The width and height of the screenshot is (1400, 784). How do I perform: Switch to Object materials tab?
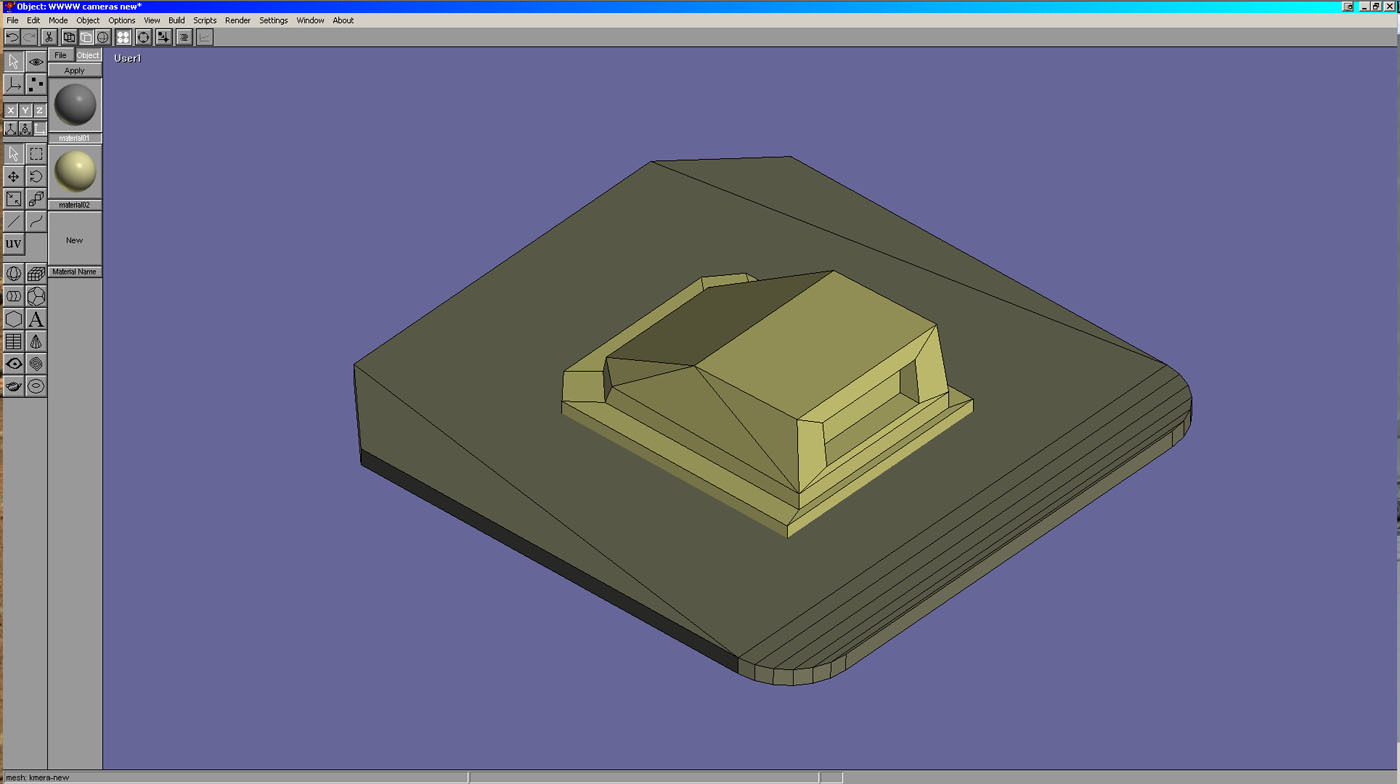(x=88, y=56)
